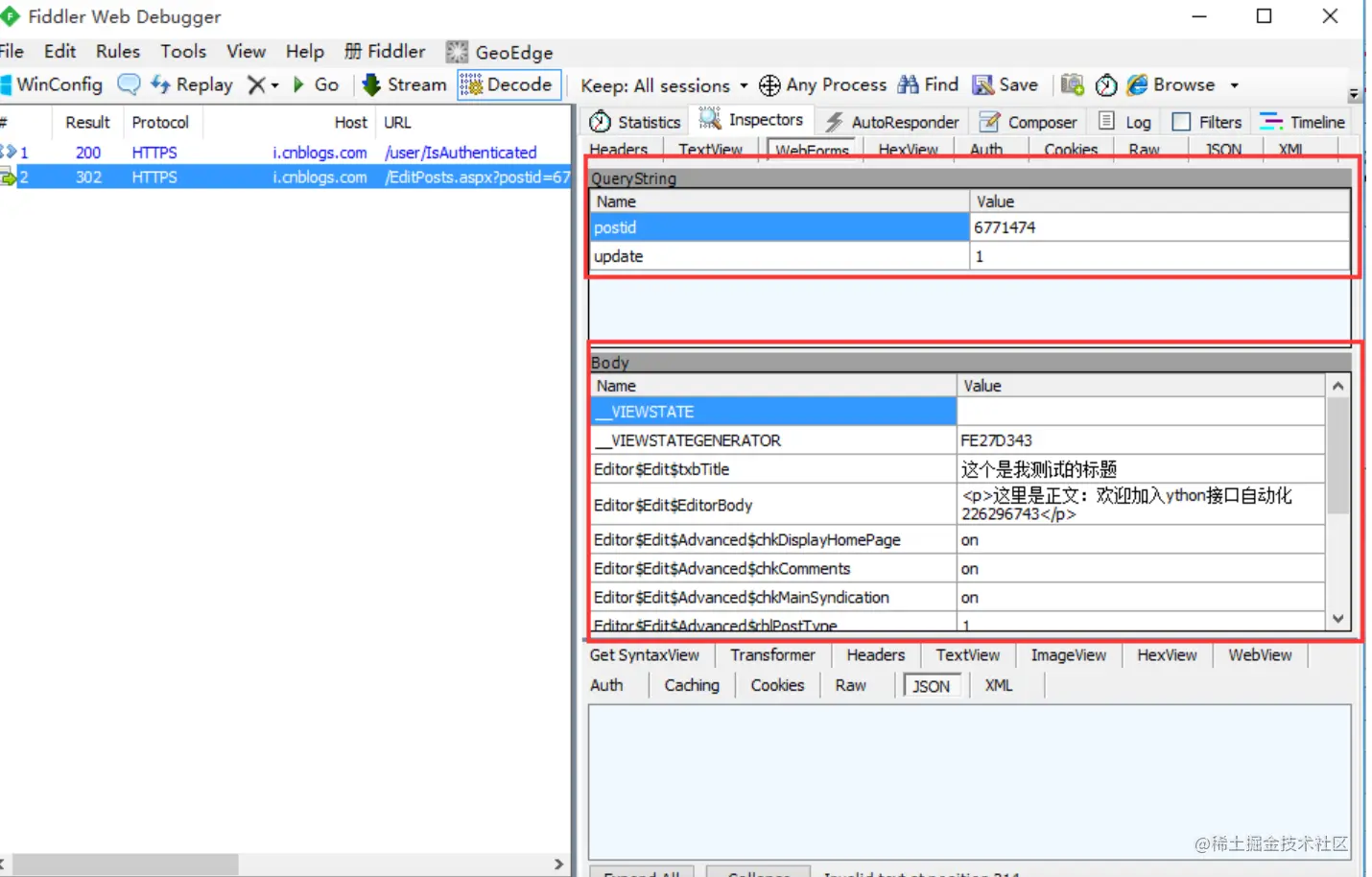Viewport: 1372px width, 877px height.
Task: Select the Editor$Edit$EditorBody row
Action: point(957,505)
